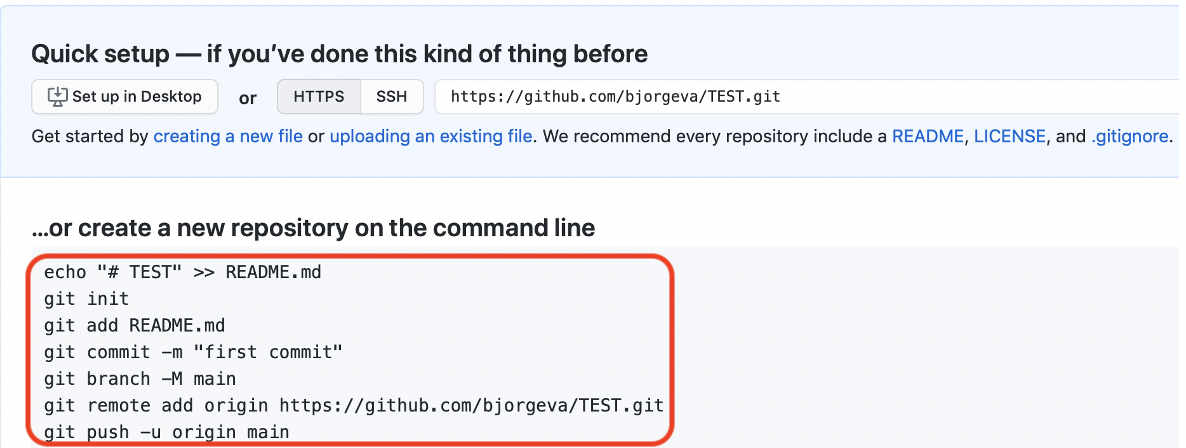Viewport: 1186px width, 448px height.
Task: Switch clone URL to SSH
Action: coord(392,97)
